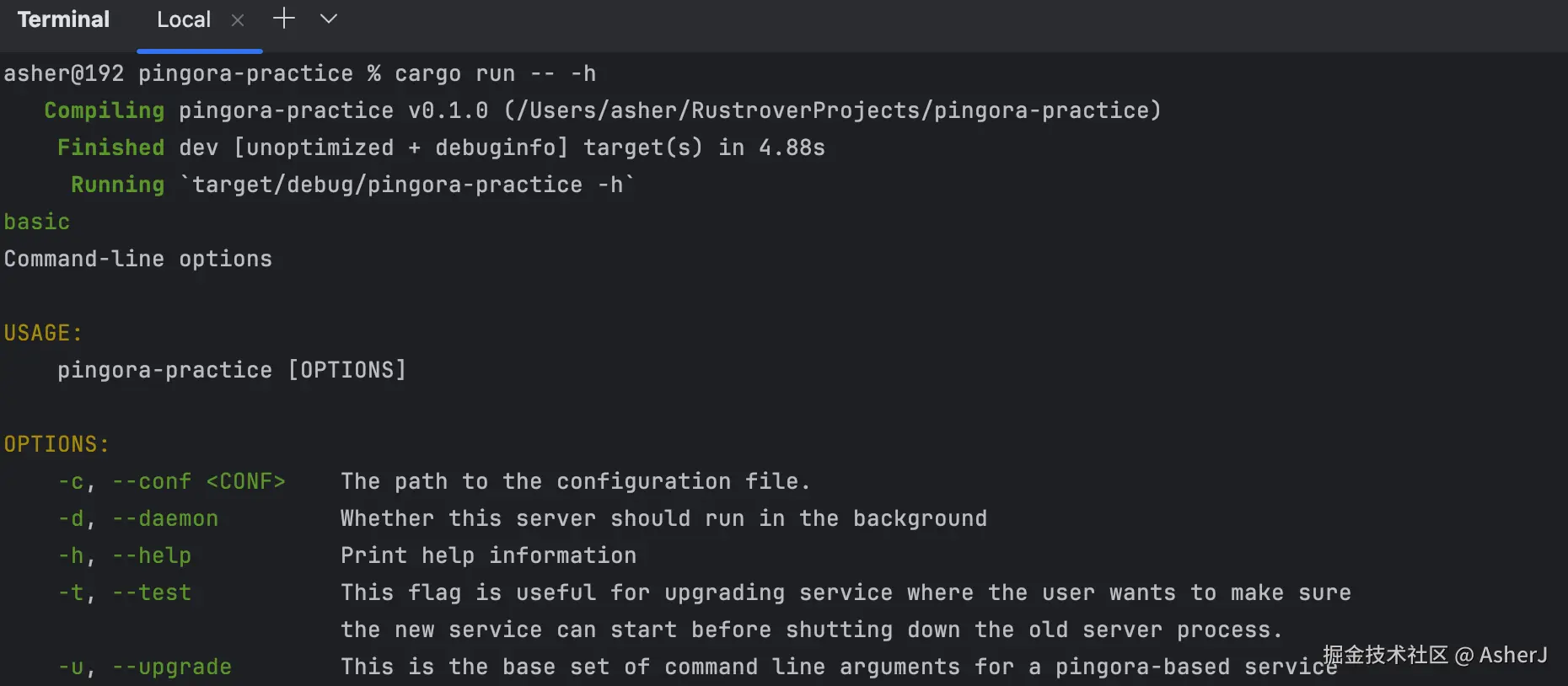Click the 'basic' output line
Screen dimensions: 1568x686
tap(37, 222)
